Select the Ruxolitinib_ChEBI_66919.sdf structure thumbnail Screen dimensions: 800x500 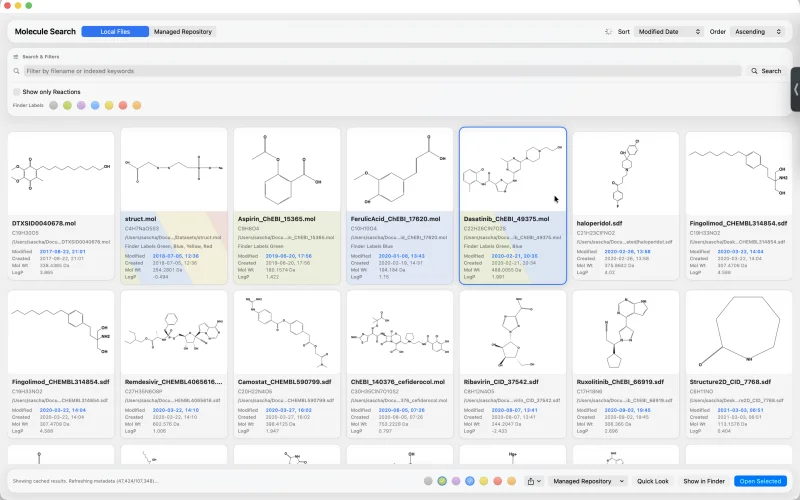pos(626,332)
